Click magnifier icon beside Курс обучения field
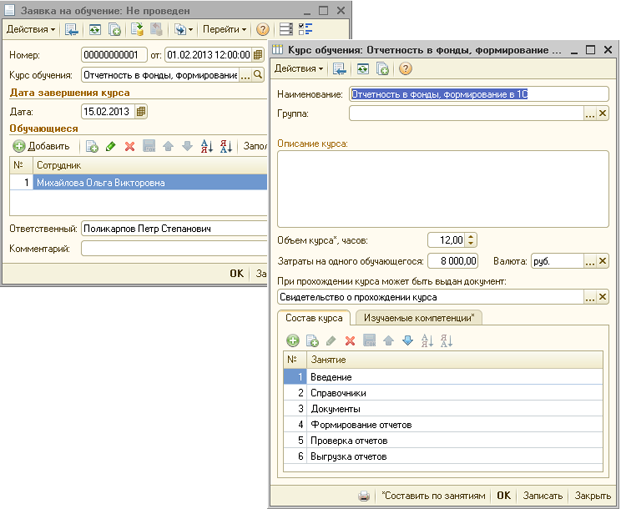Screen dimensions: 621x509 [x=258, y=74]
